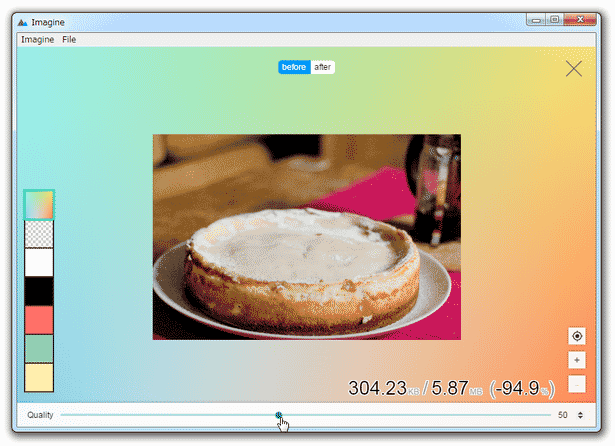Open the File menu
Screen dimensions: 615x446
(69, 40)
